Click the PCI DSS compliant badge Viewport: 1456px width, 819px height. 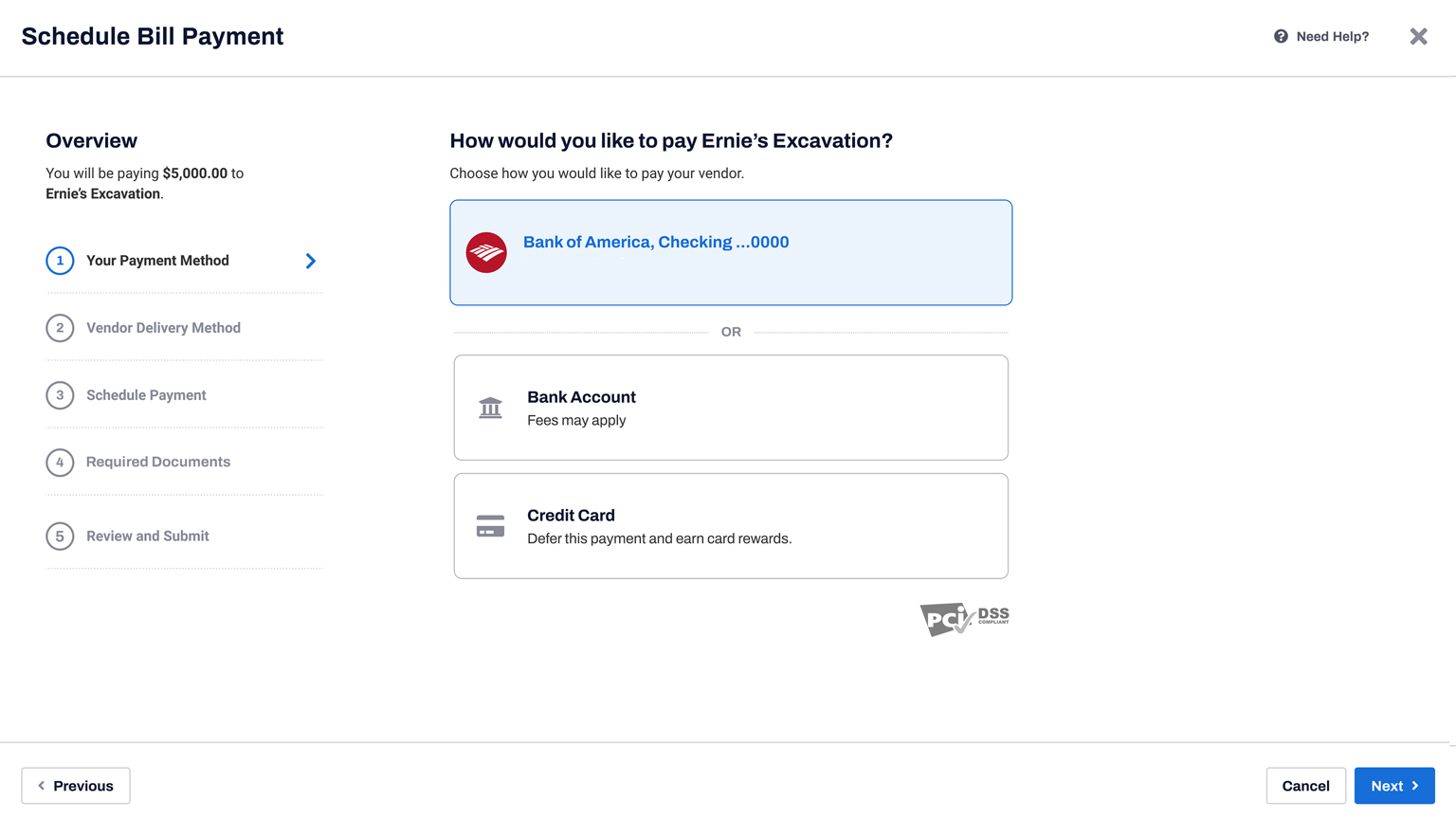pos(964,619)
